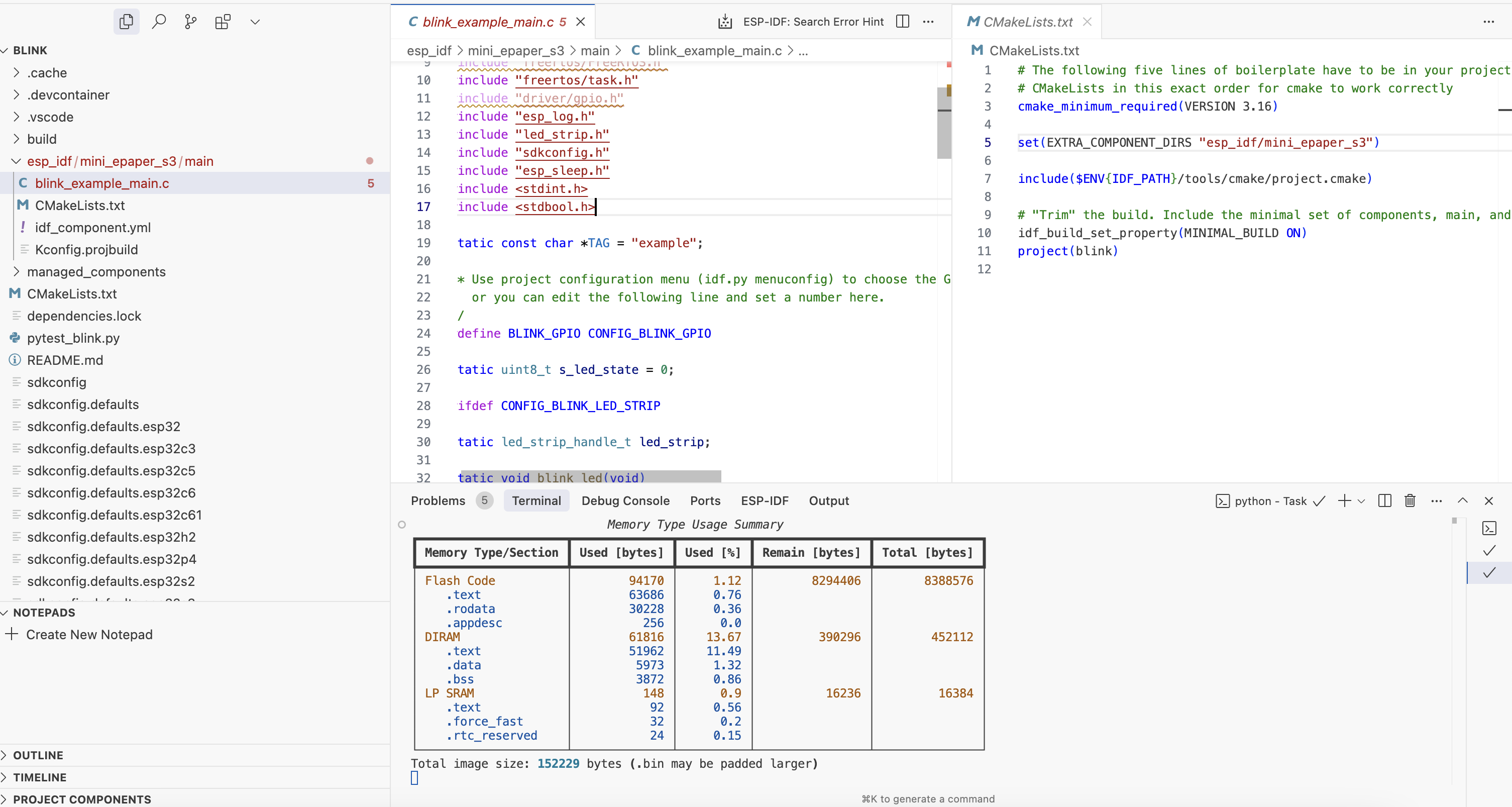Image resolution: width=1512 pixels, height=807 pixels.
Task: Select the first terminal in terminal list
Action: click(1489, 528)
